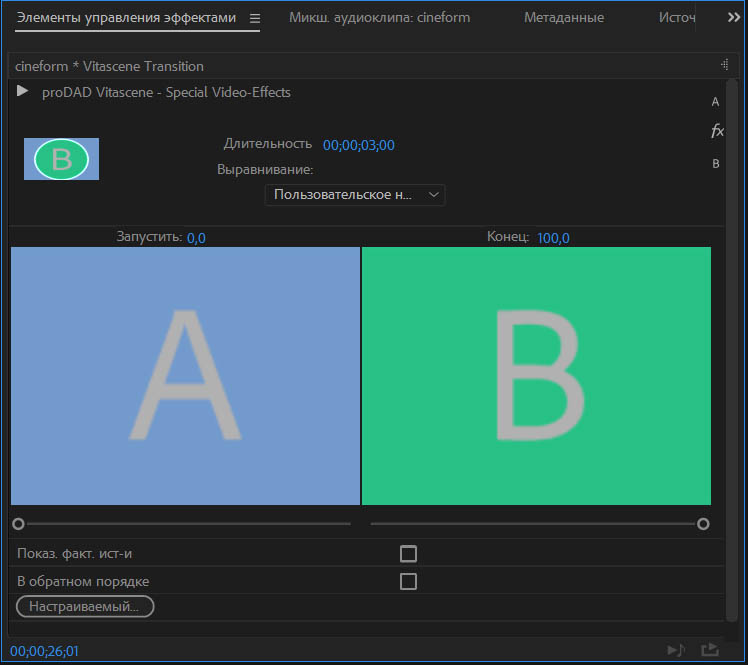Viewport: 748px width, 665px height.
Task: Click the end slider handle under B
Action: [703, 523]
